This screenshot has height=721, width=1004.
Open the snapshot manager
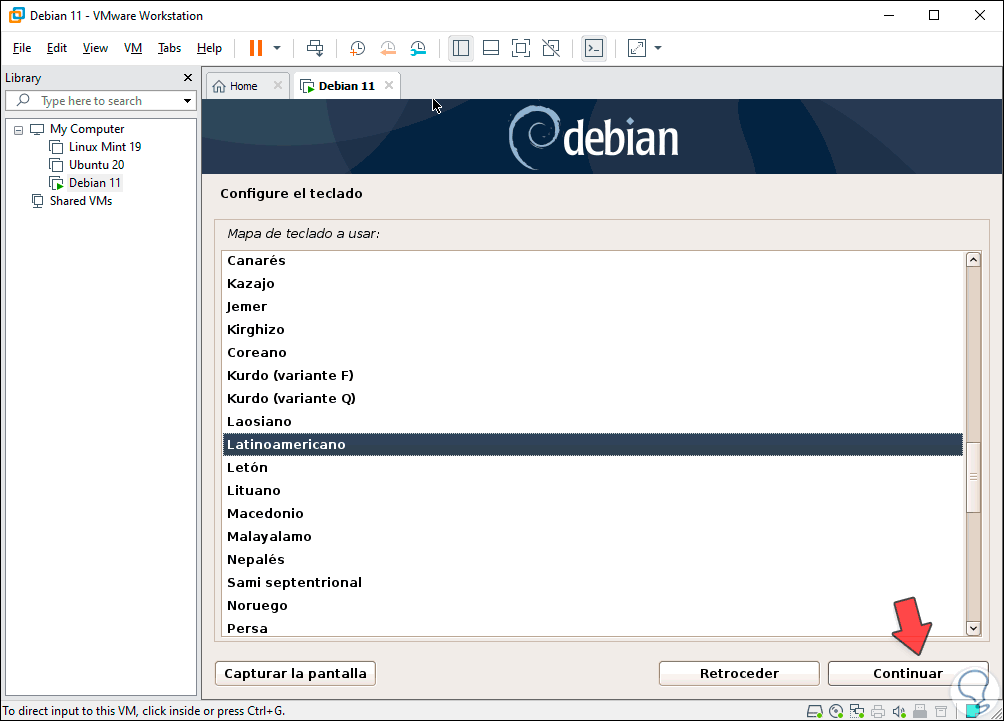pos(418,48)
